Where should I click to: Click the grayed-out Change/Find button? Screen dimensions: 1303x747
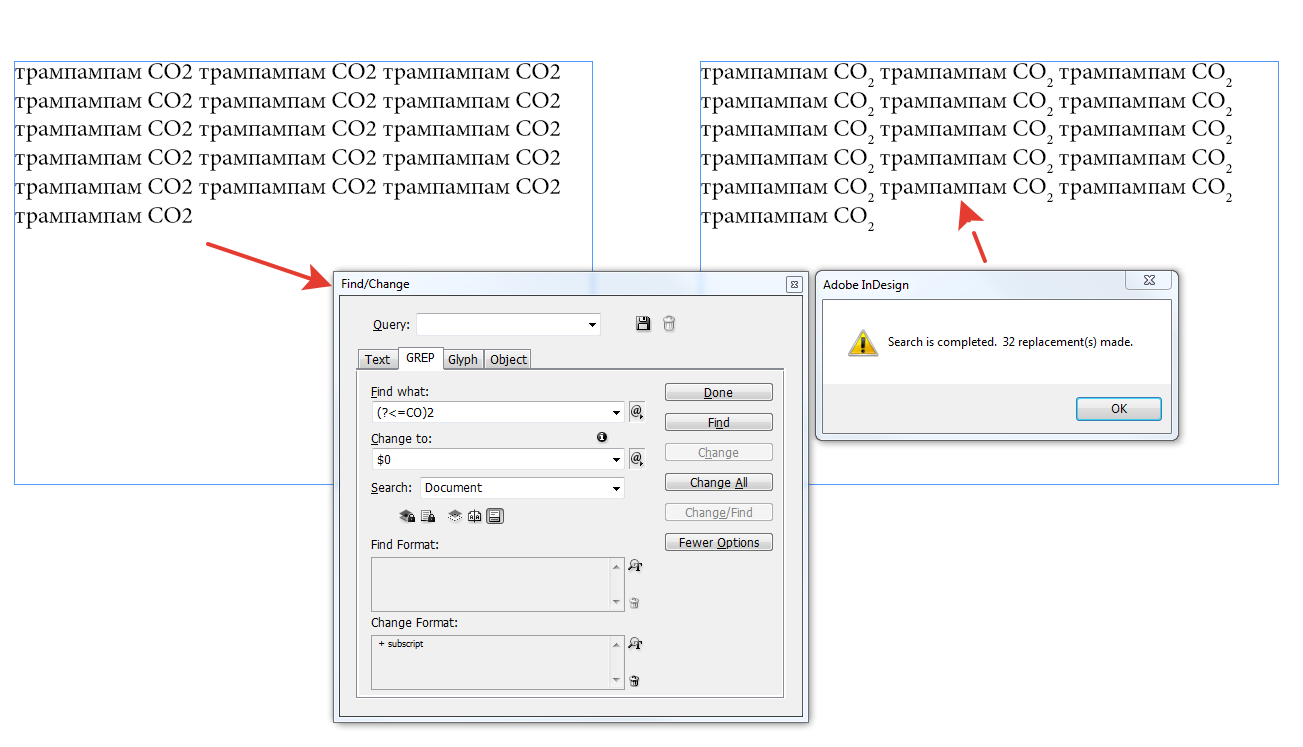pyautogui.click(x=718, y=513)
